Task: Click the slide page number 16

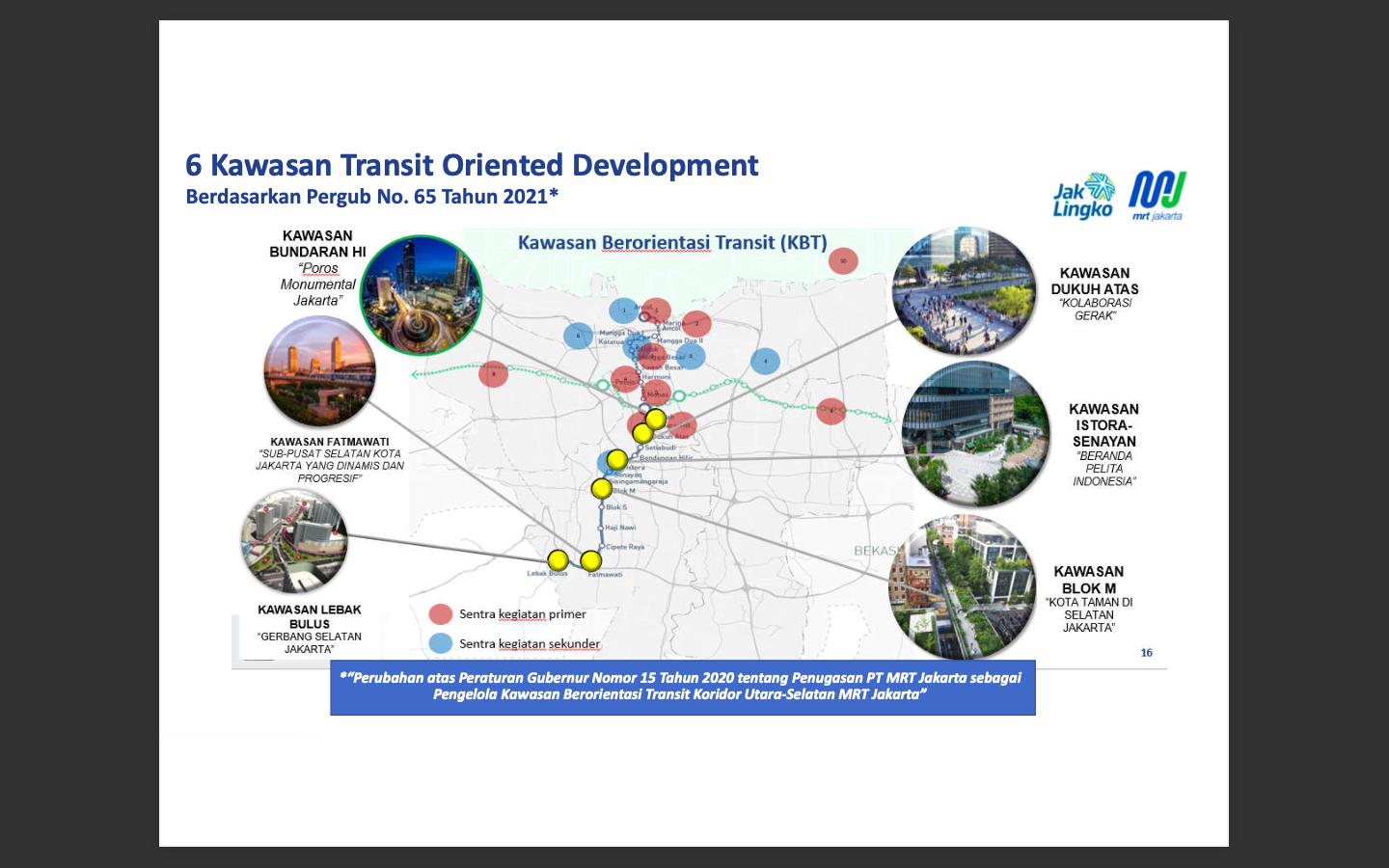Action: pos(1146,653)
